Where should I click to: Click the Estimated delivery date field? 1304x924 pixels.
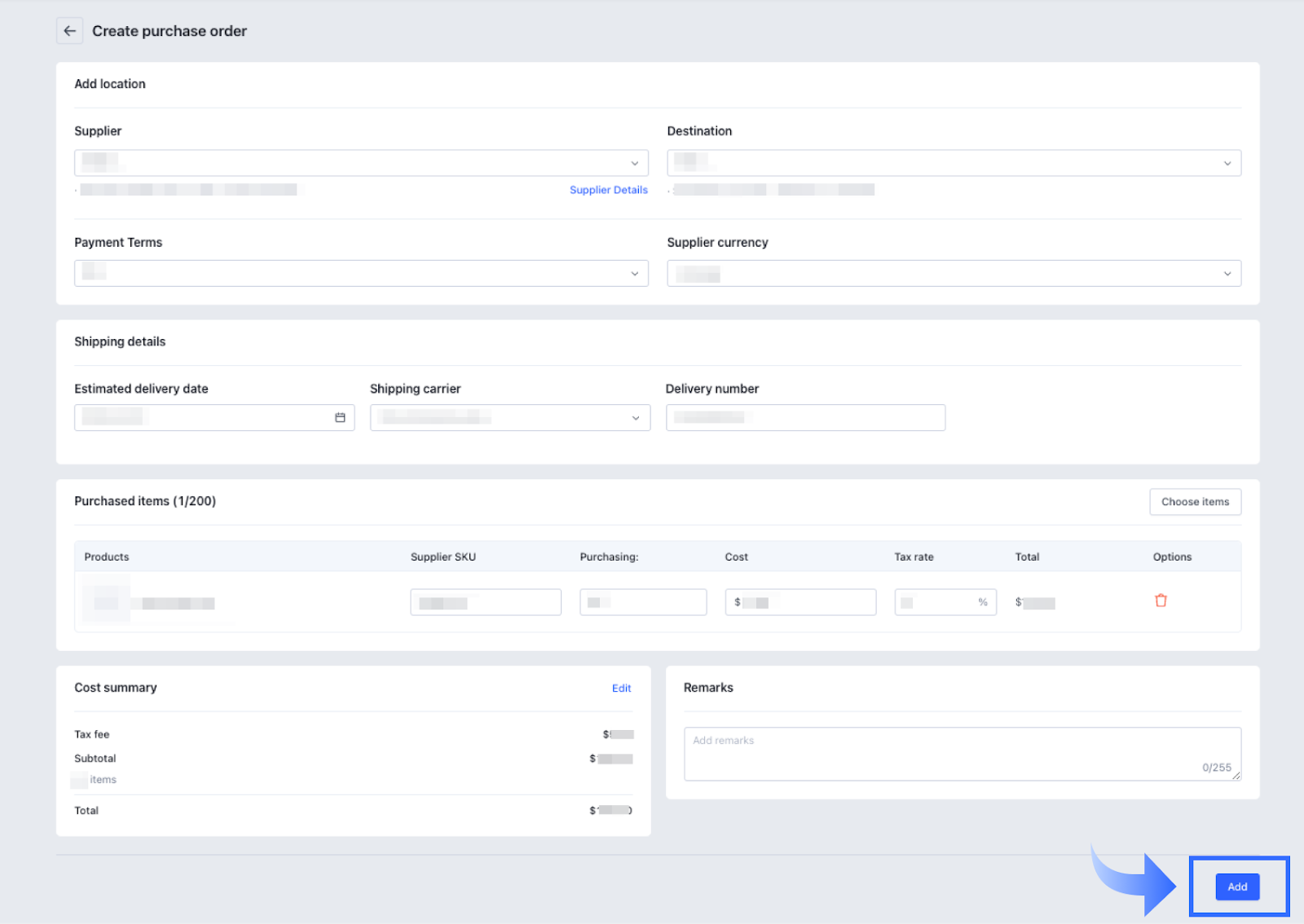204,418
